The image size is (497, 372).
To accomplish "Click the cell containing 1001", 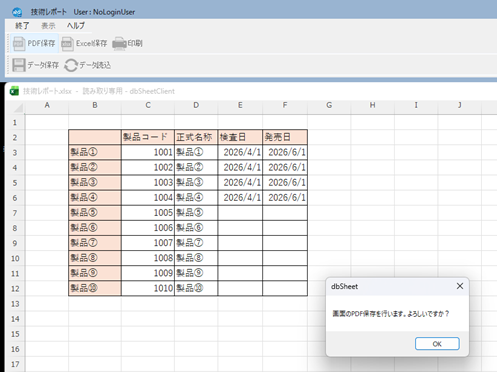I will pyautogui.click(x=148, y=152).
